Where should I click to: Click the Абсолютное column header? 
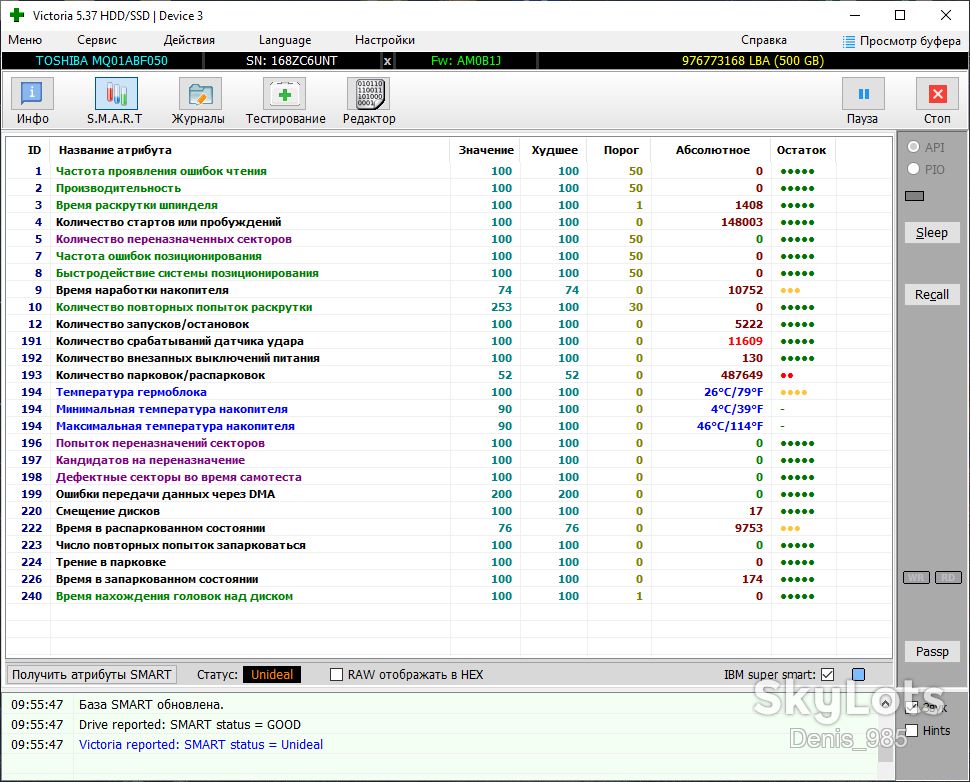pyautogui.click(x=713, y=150)
